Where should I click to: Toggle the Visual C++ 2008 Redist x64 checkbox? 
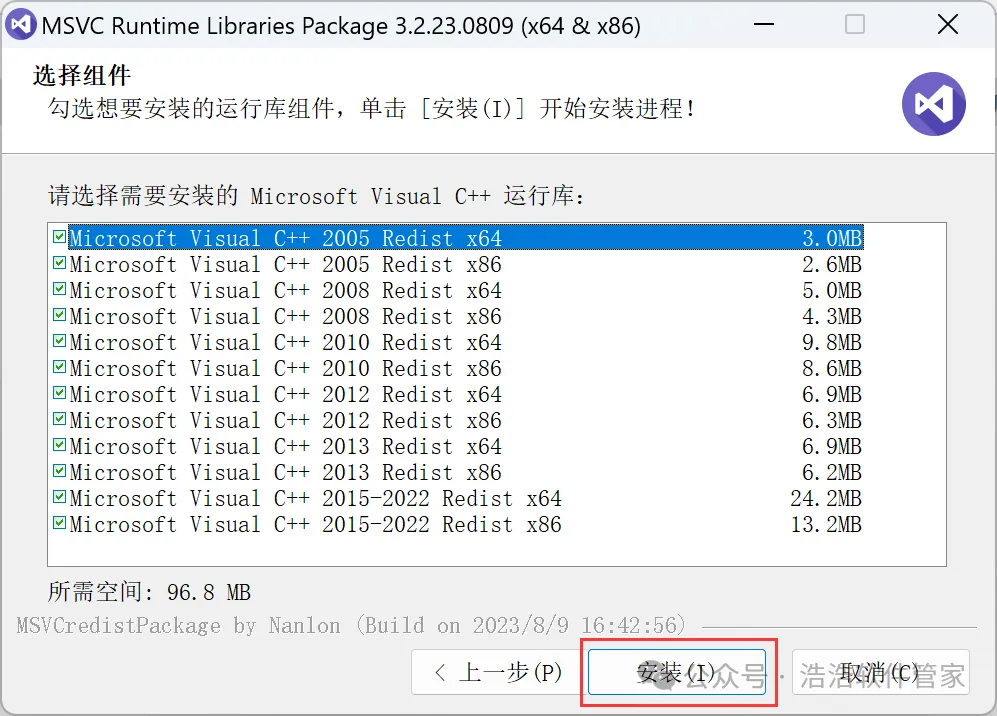click(59, 289)
